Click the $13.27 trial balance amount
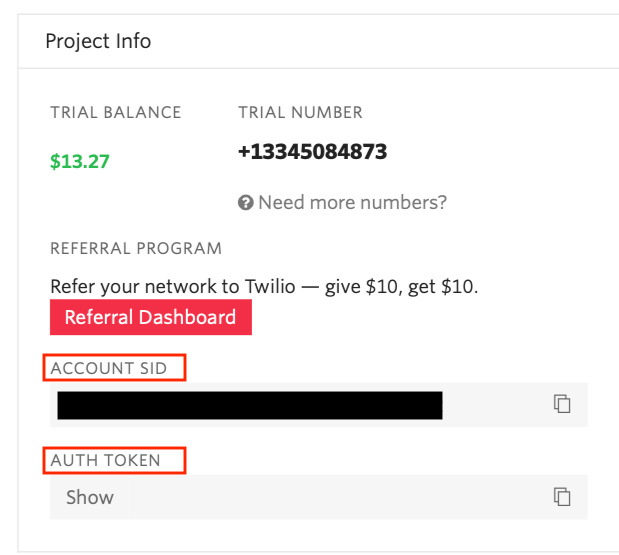 [x=80, y=160]
